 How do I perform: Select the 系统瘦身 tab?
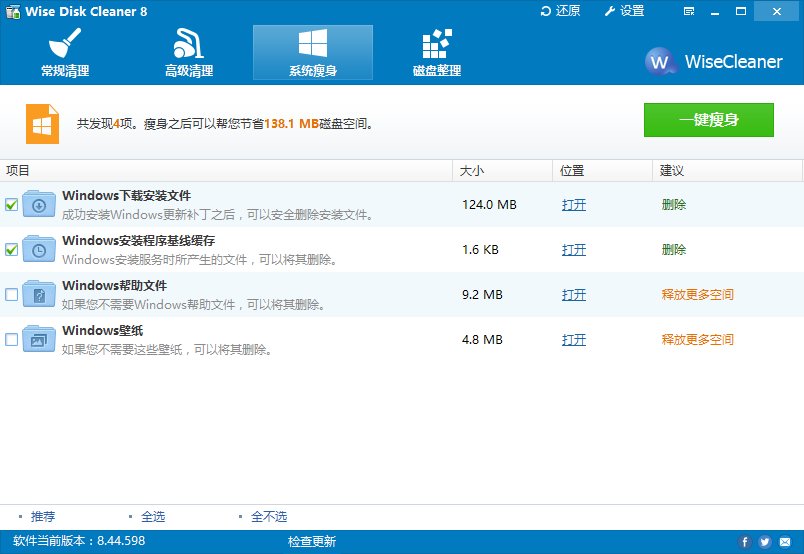pyautogui.click(x=313, y=52)
